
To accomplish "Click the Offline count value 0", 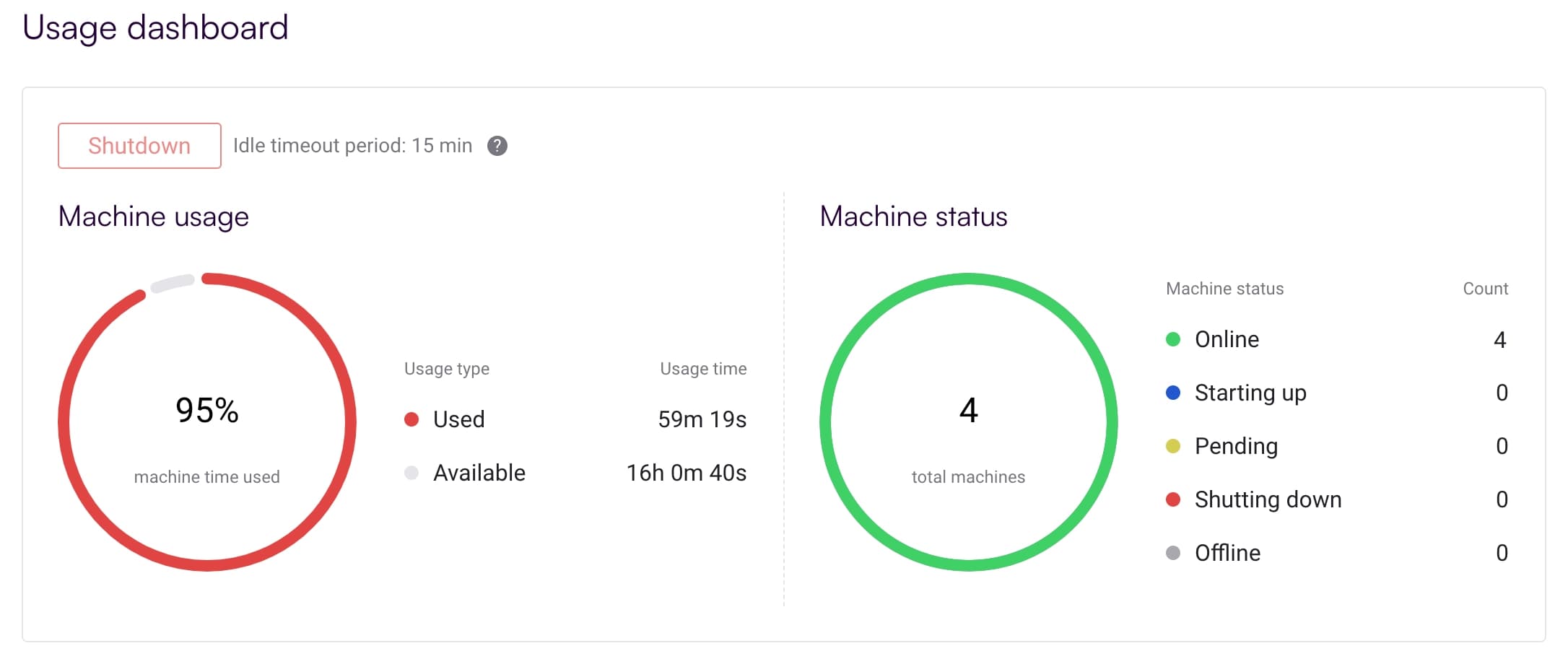I will pyautogui.click(x=1502, y=553).
